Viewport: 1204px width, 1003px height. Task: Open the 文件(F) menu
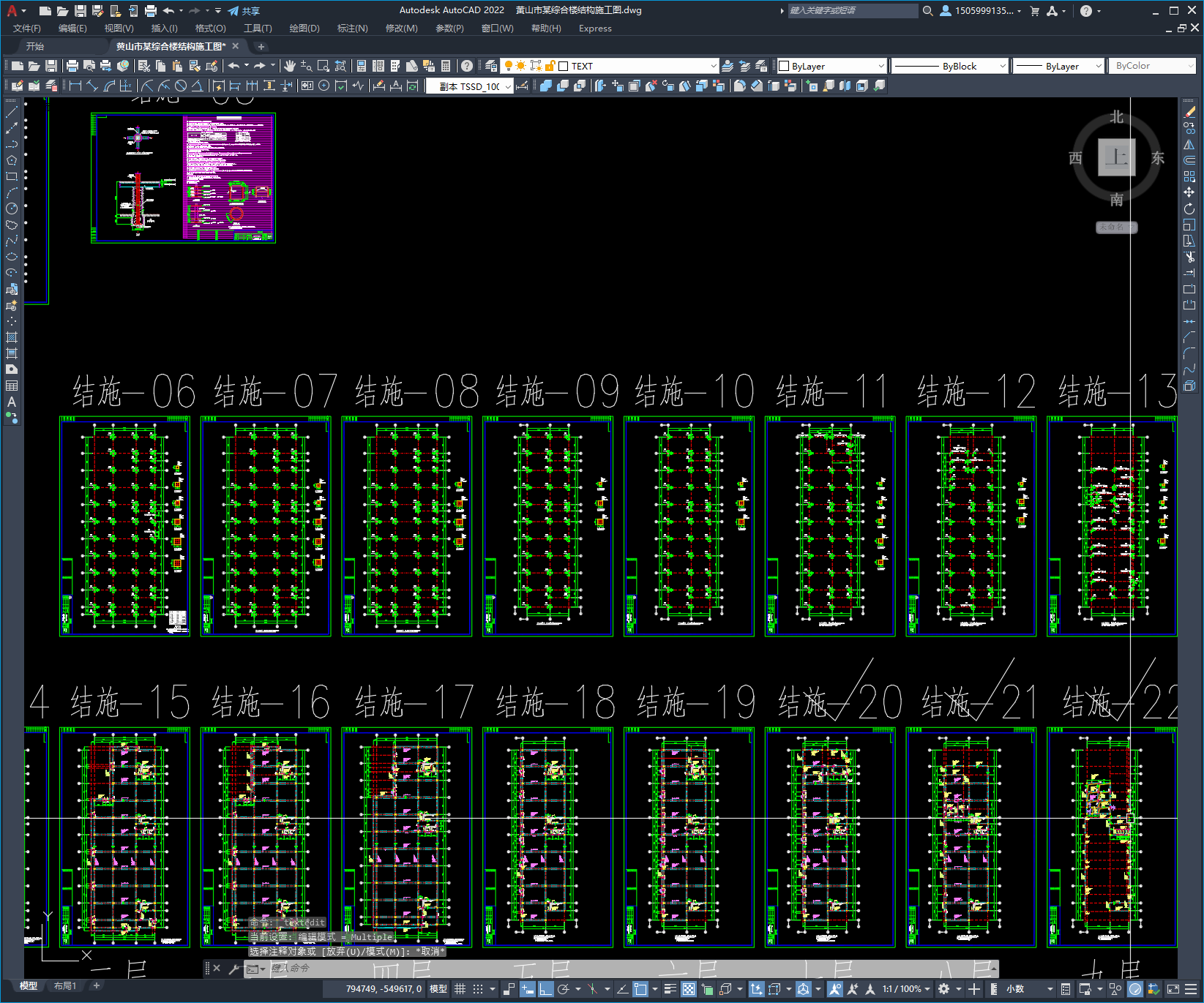tap(27, 29)
